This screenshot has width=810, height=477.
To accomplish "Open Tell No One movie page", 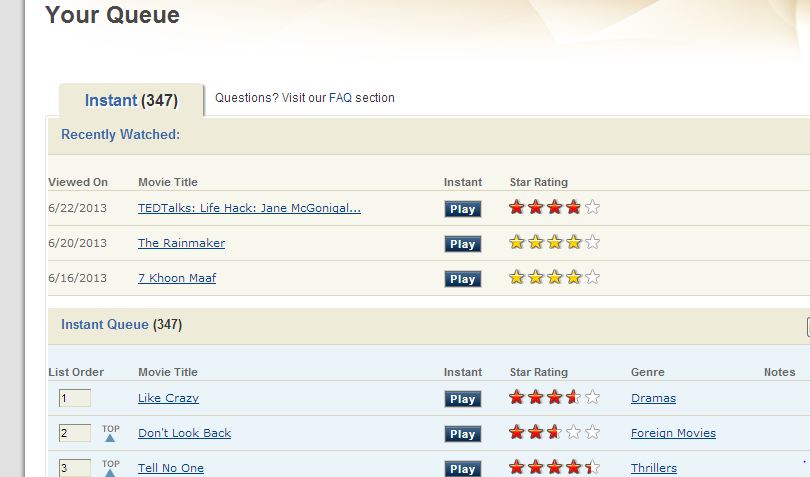I will tap(170, 468).
